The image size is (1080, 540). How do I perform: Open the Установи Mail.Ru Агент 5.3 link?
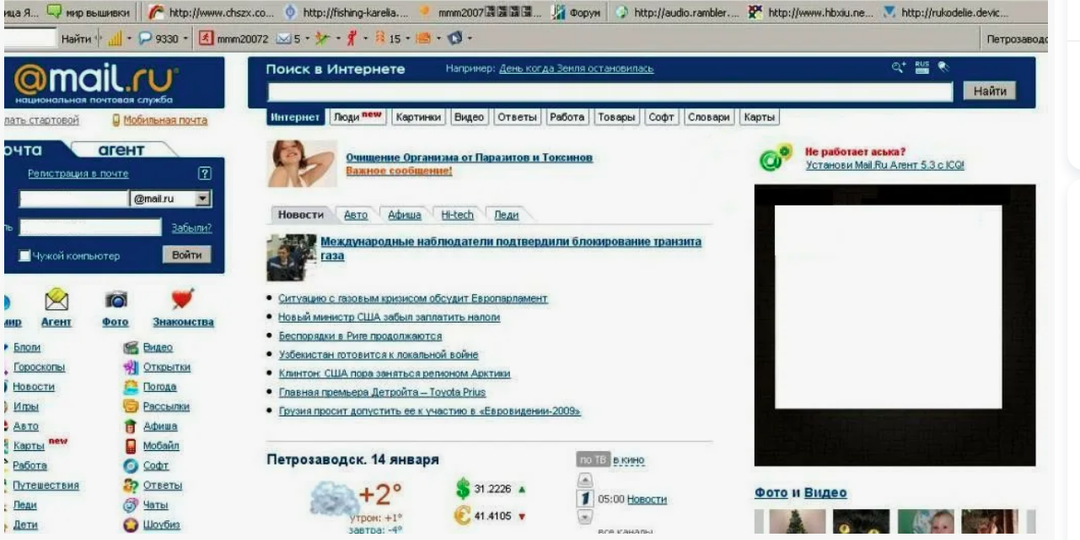tap(884, 165)
